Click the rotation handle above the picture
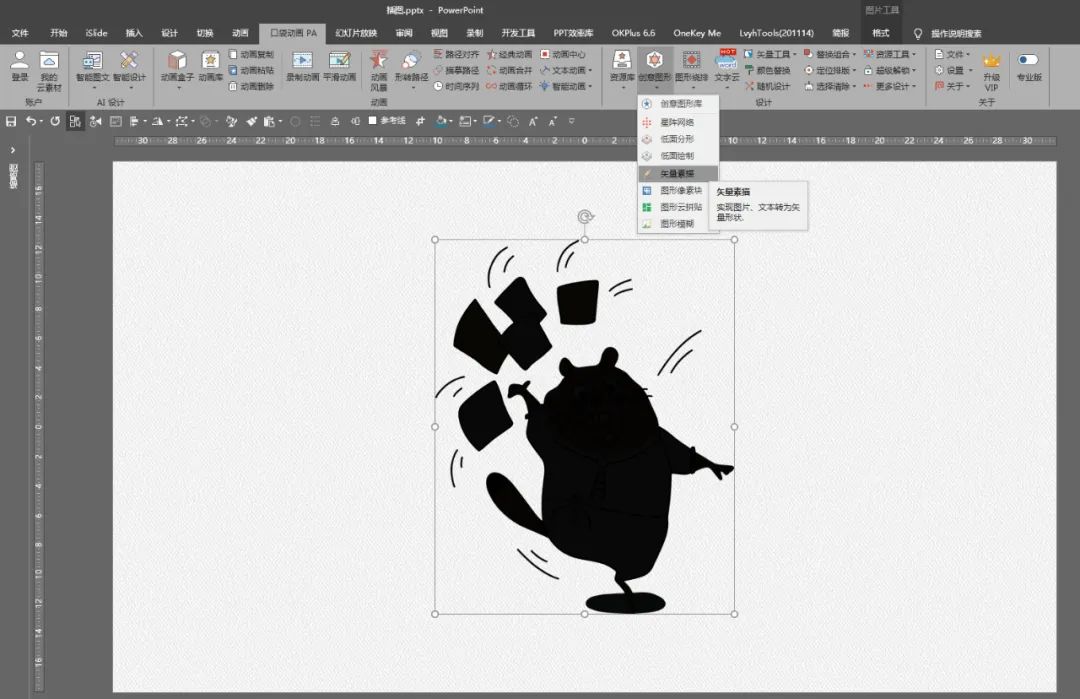 coord(585,217)
